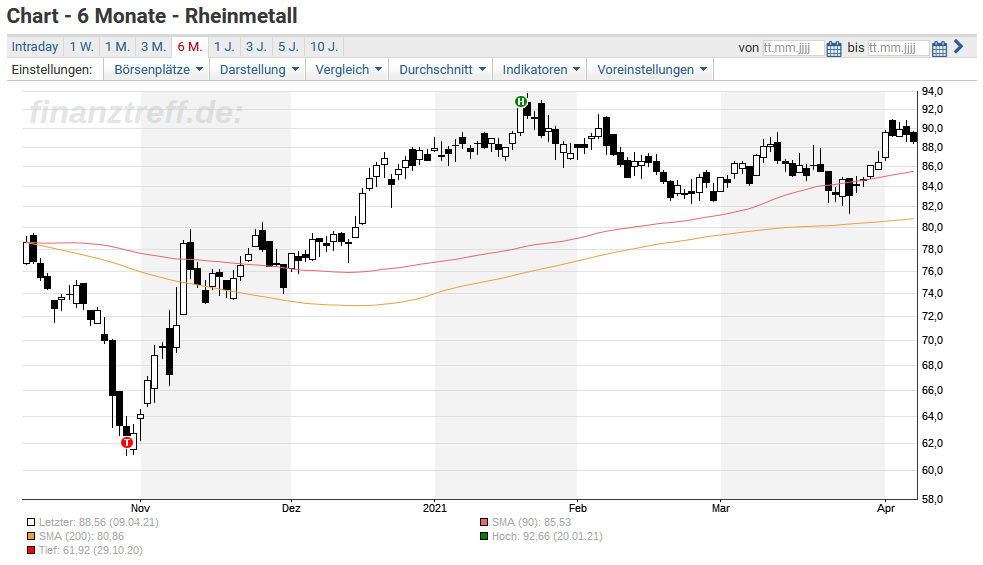Click the blue arrow to apply date range
This screenshot has width=983, height=565.
[959, 46]
